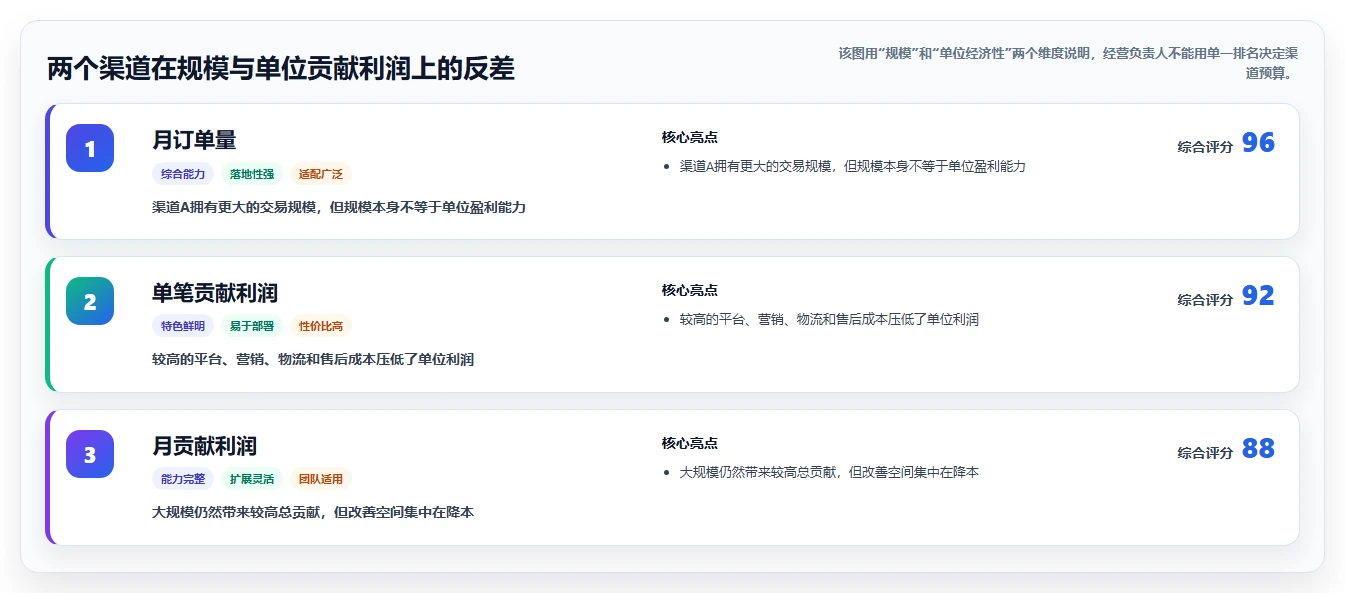Click the 综合能力 tag
Screen dimensions: 1345x593
(x=183, y=174)
